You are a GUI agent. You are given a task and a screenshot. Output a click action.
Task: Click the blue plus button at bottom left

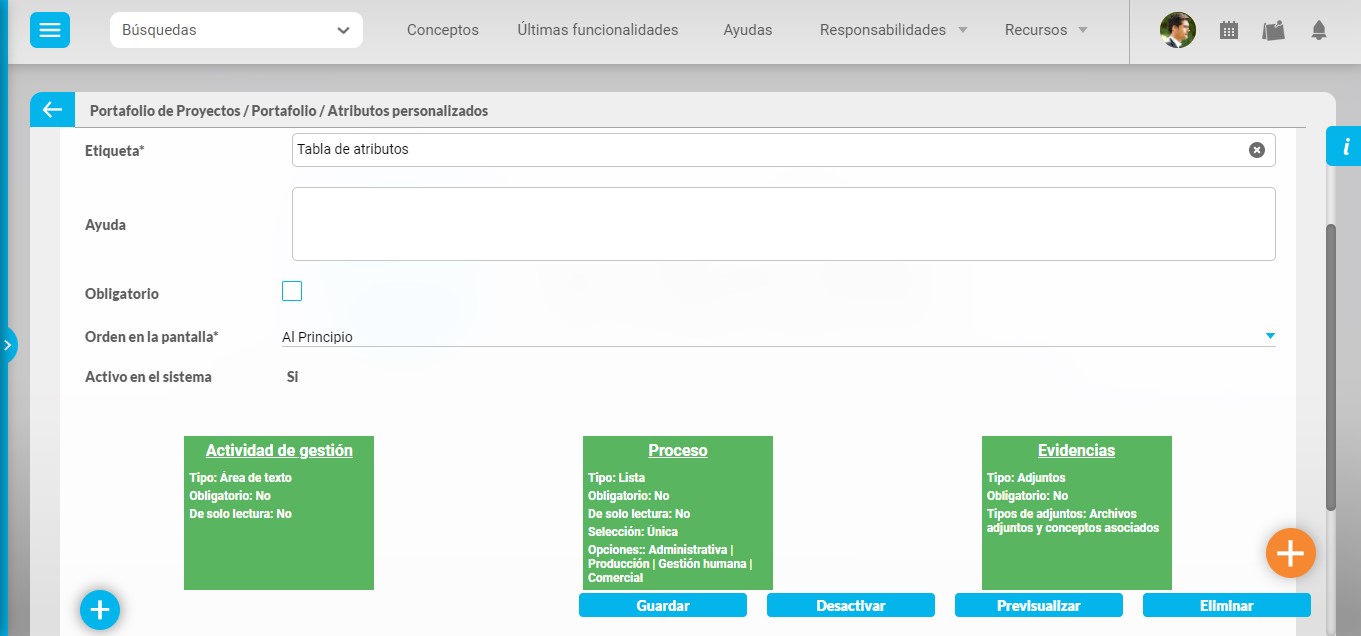100,609
